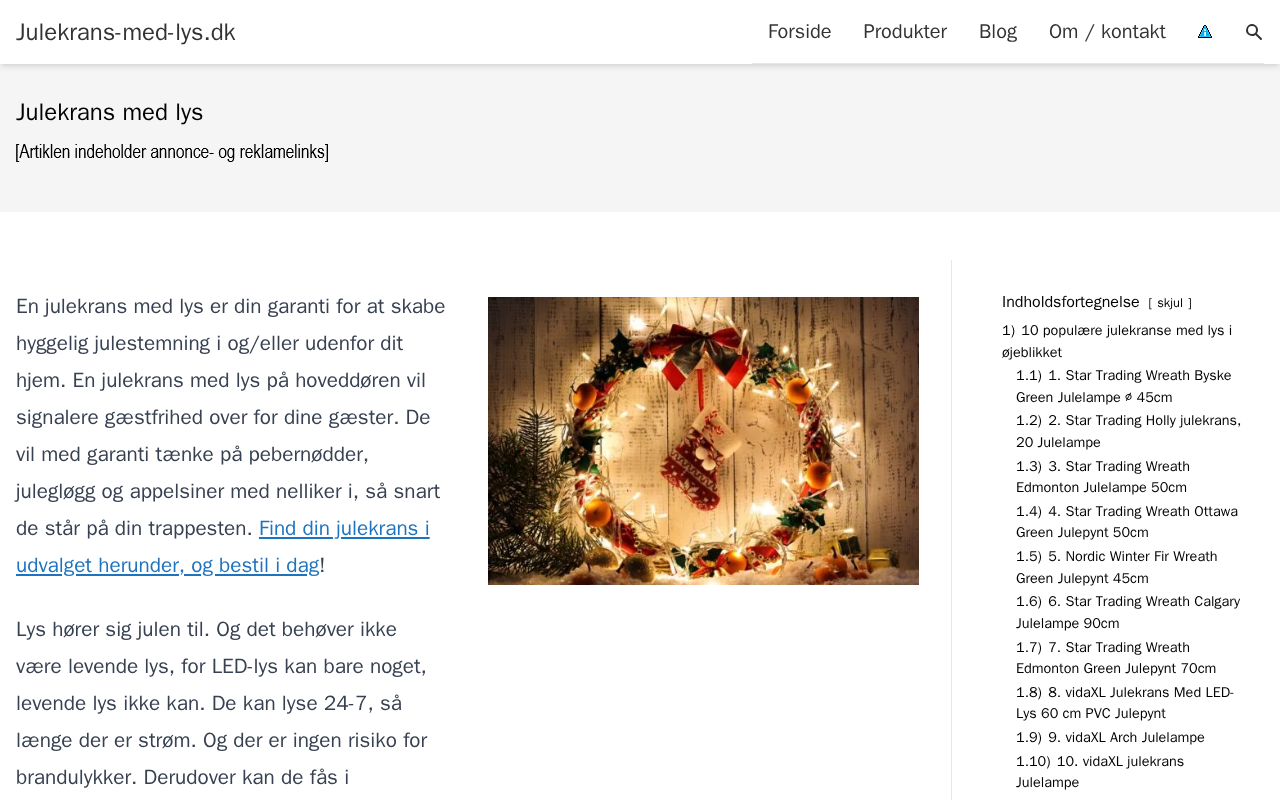Open the Produkter menu item
This screenshot has height=800, width=1280.
[x=905, y=32]
